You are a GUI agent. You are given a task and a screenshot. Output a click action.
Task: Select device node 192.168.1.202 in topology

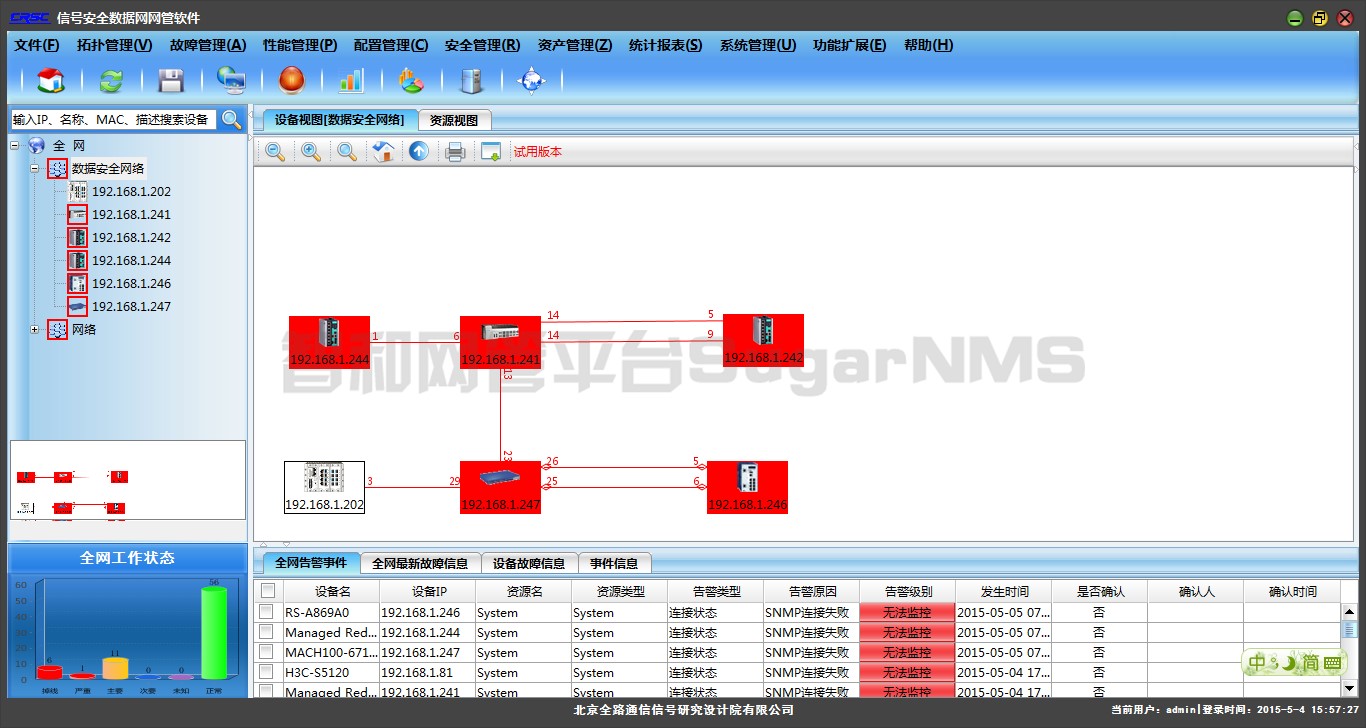coord(324,487)
